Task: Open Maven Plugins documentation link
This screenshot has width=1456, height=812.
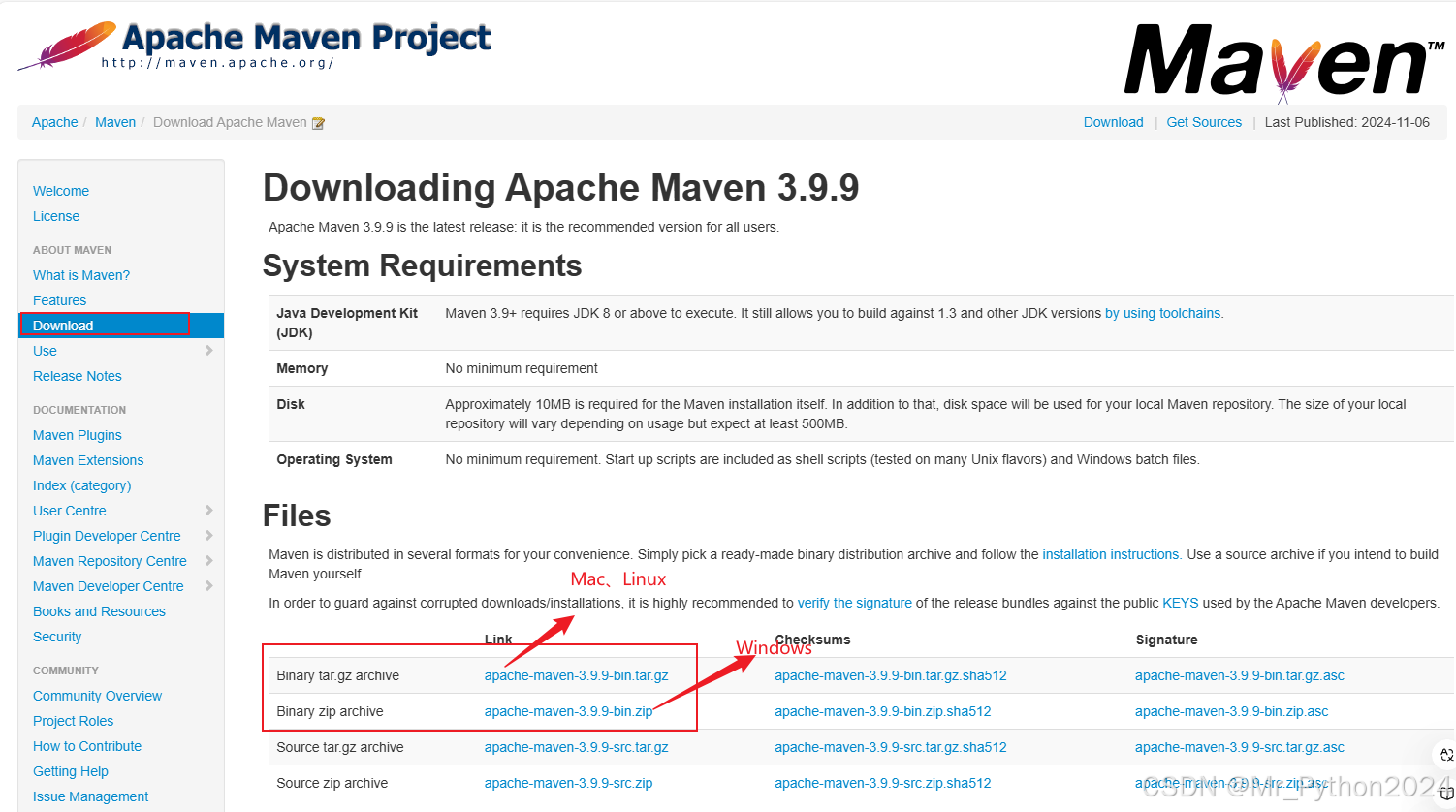Action: [x=78, y=435]
